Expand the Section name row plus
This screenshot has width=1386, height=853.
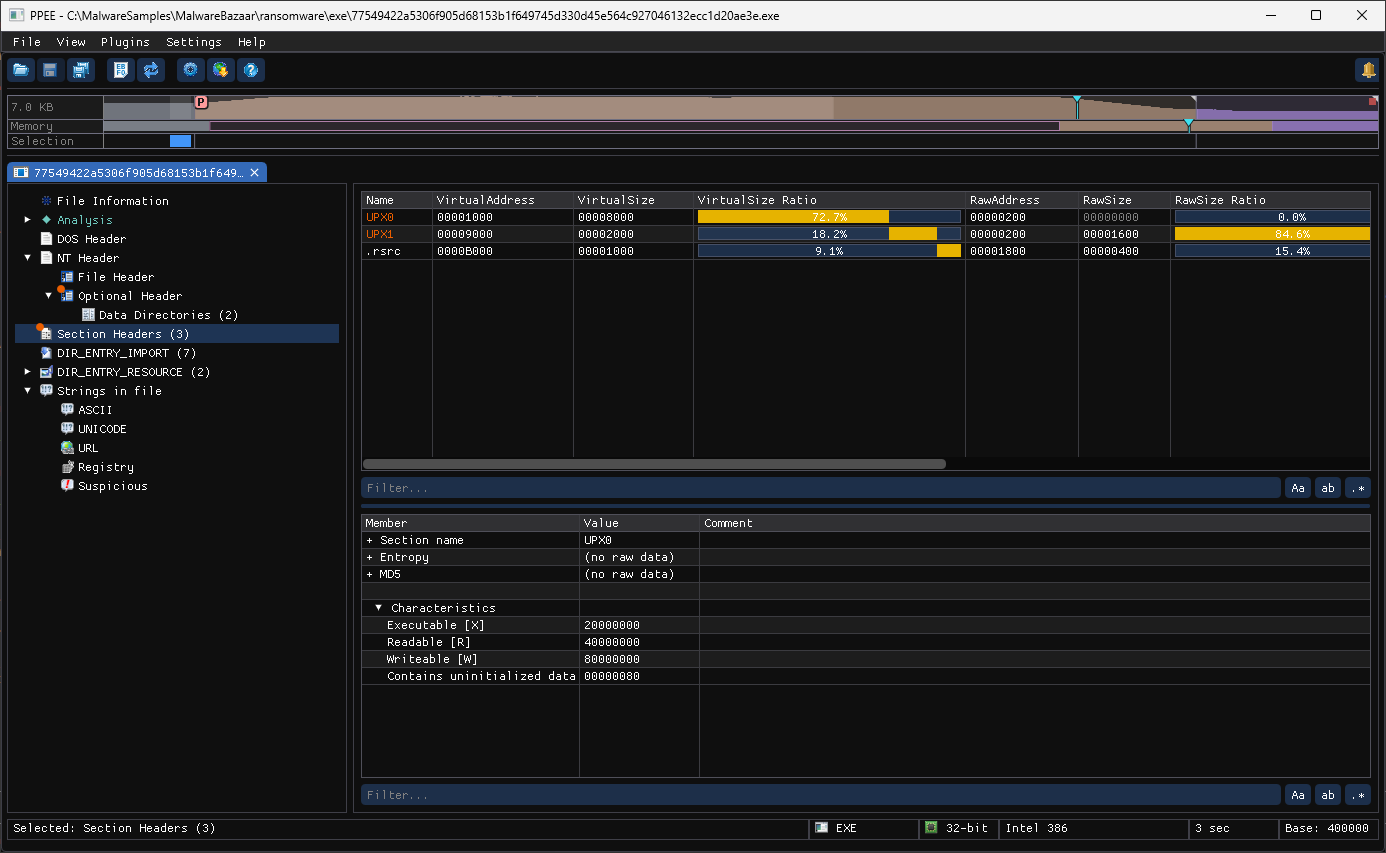[x=370, y=540]
